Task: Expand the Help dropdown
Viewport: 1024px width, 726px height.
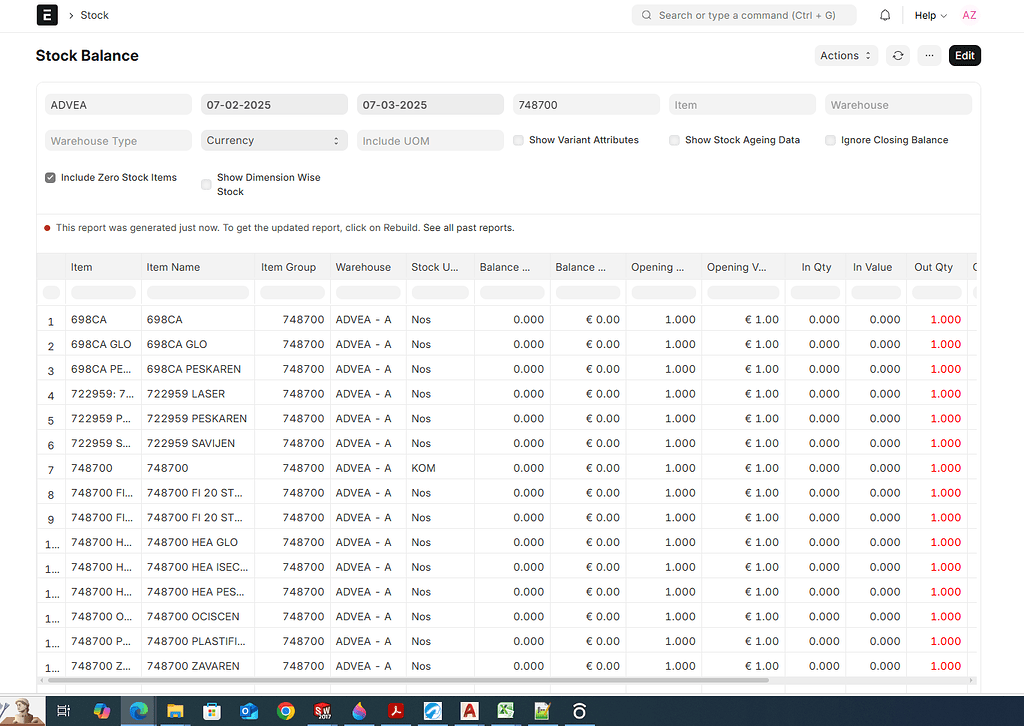Action: (929, 15)
